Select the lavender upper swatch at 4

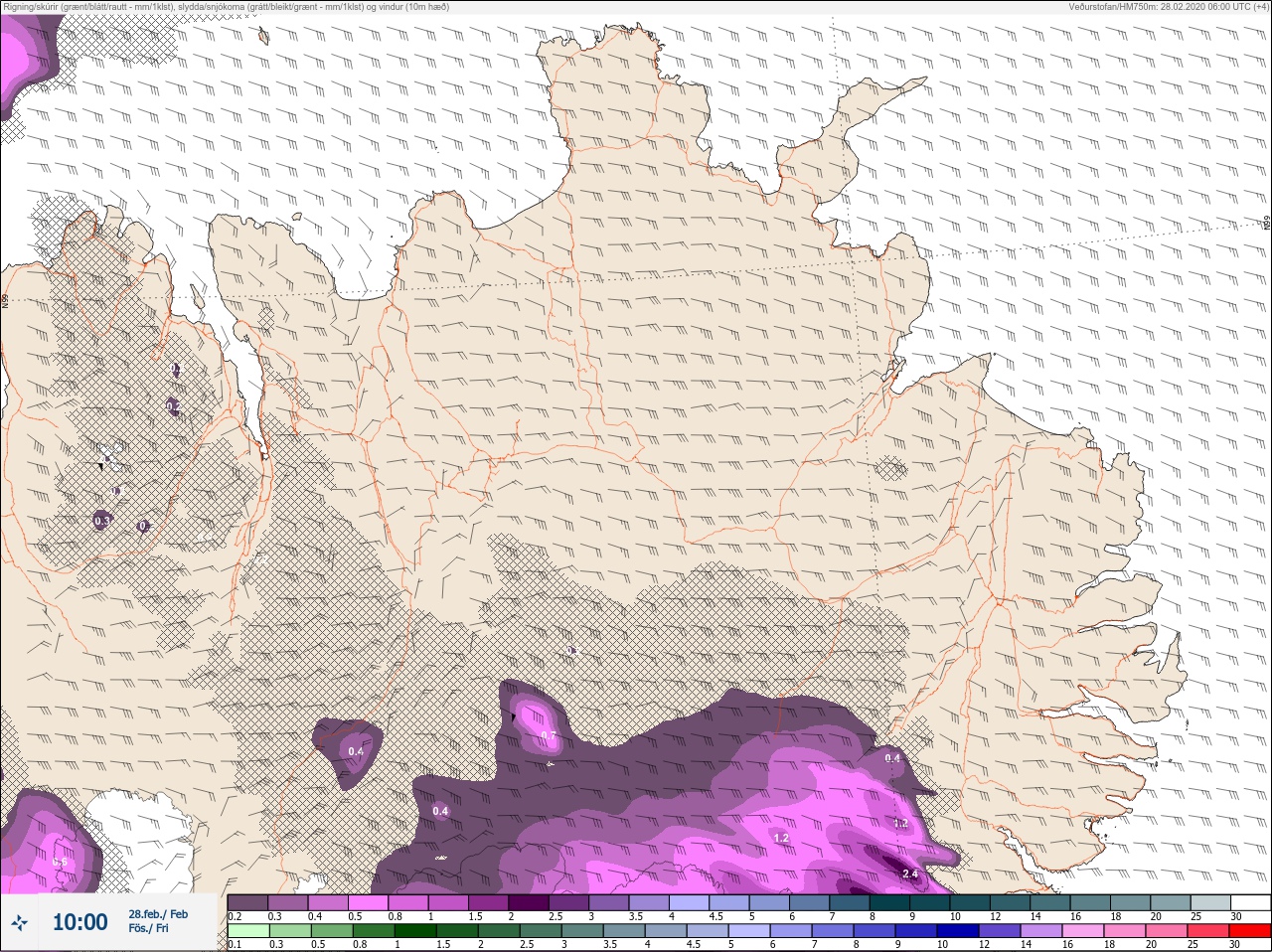(x=689, y=902)
